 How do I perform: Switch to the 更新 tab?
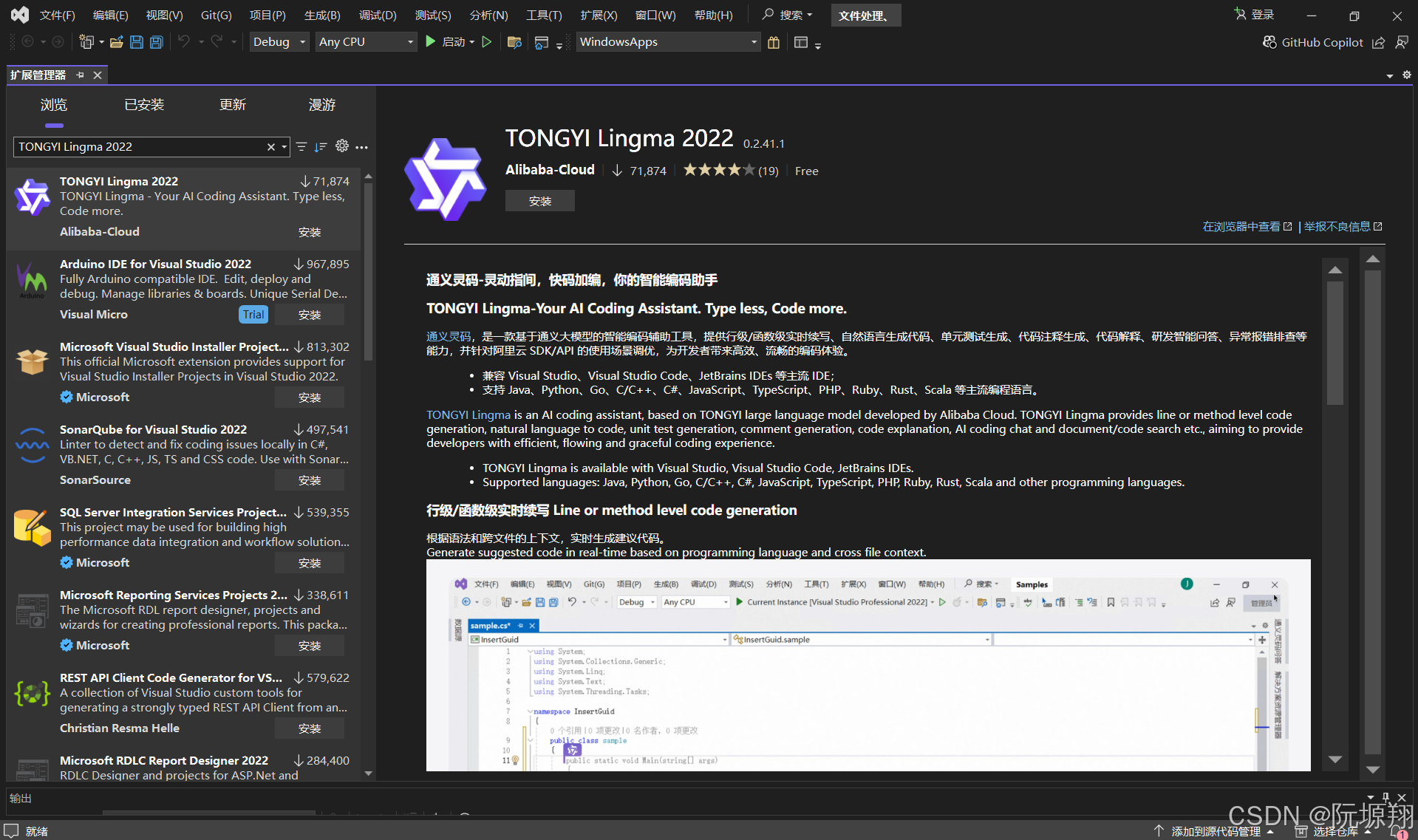click(233, 105)
